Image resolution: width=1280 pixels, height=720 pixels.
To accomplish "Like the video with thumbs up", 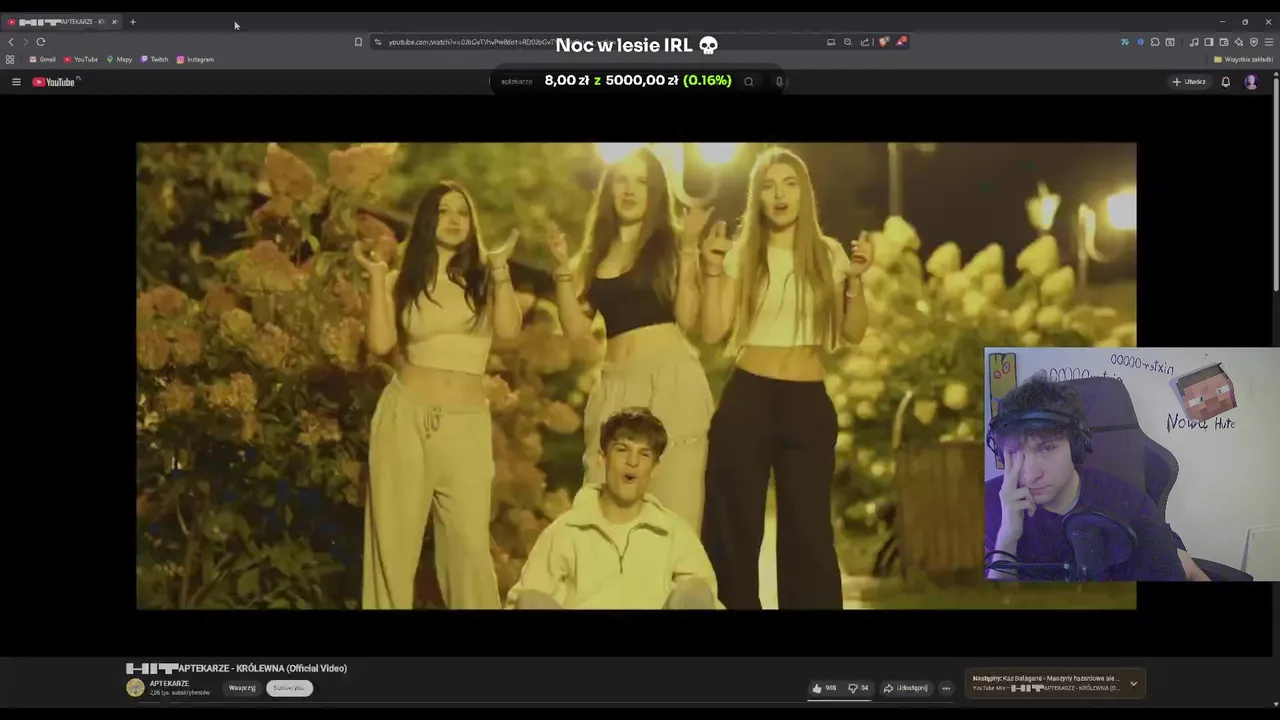I will coord(824,688).
